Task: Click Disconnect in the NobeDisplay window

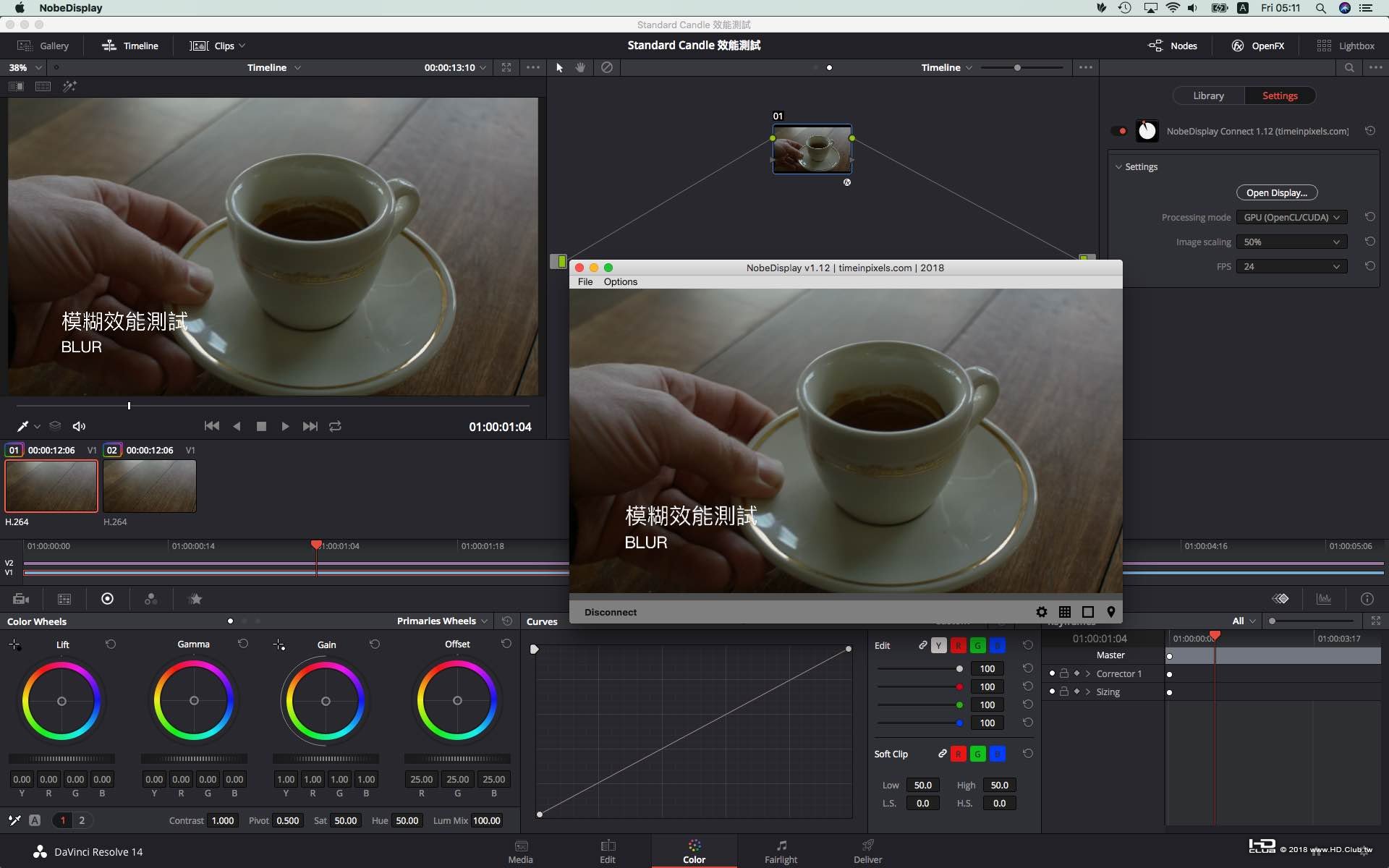Action: coord(610,612)
